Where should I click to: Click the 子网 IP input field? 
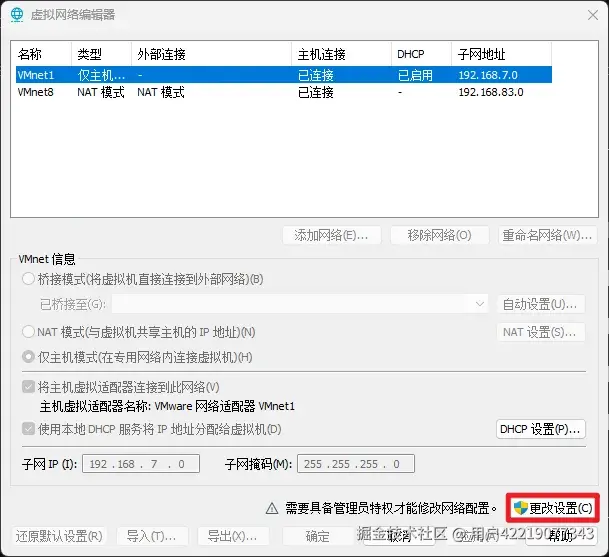pyautogui.click(x=141, y=464)
